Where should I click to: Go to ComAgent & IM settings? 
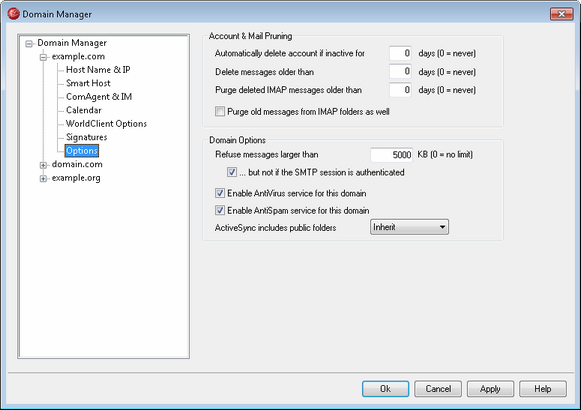[99, 97]
